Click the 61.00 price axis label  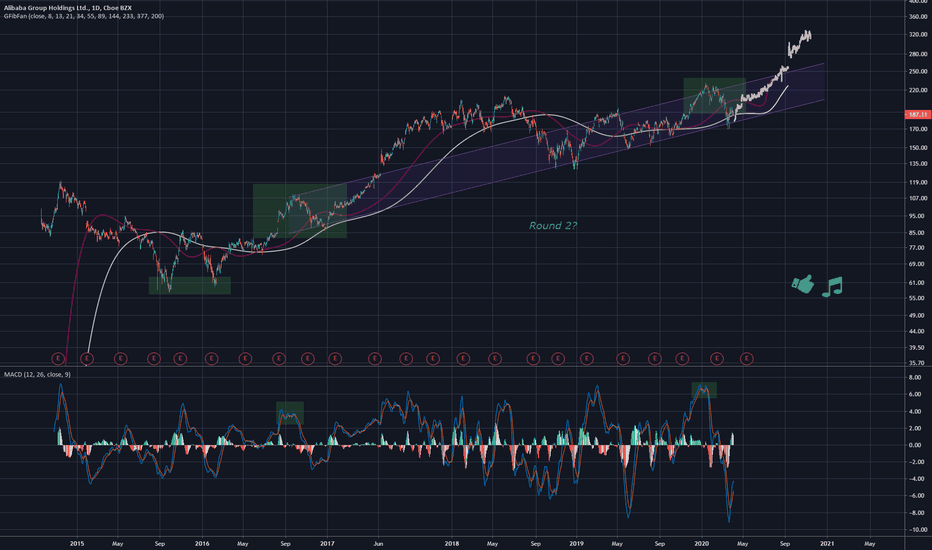pos(917,283)
